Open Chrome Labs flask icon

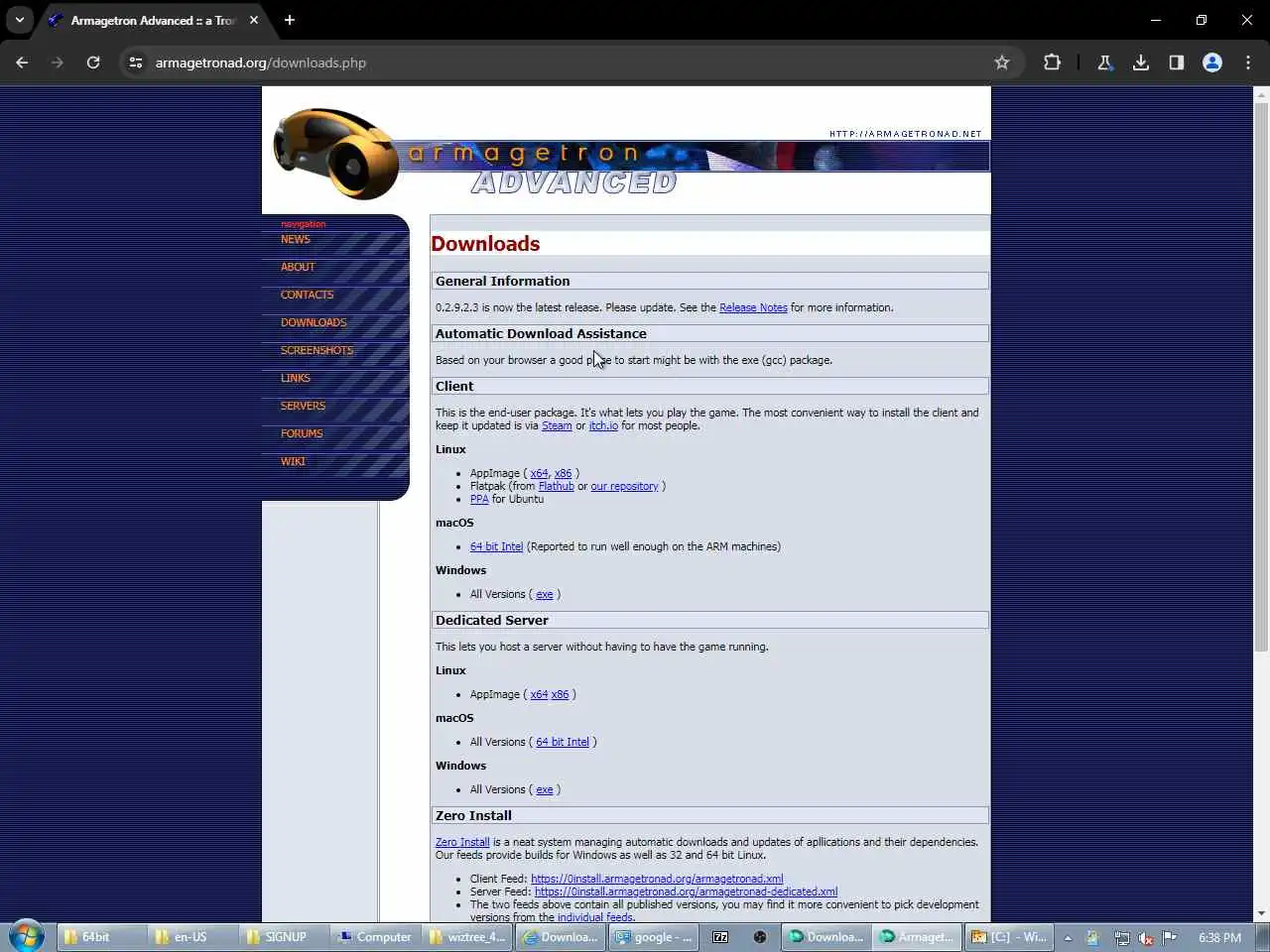pyautogui.click(x=1104, y=62)
